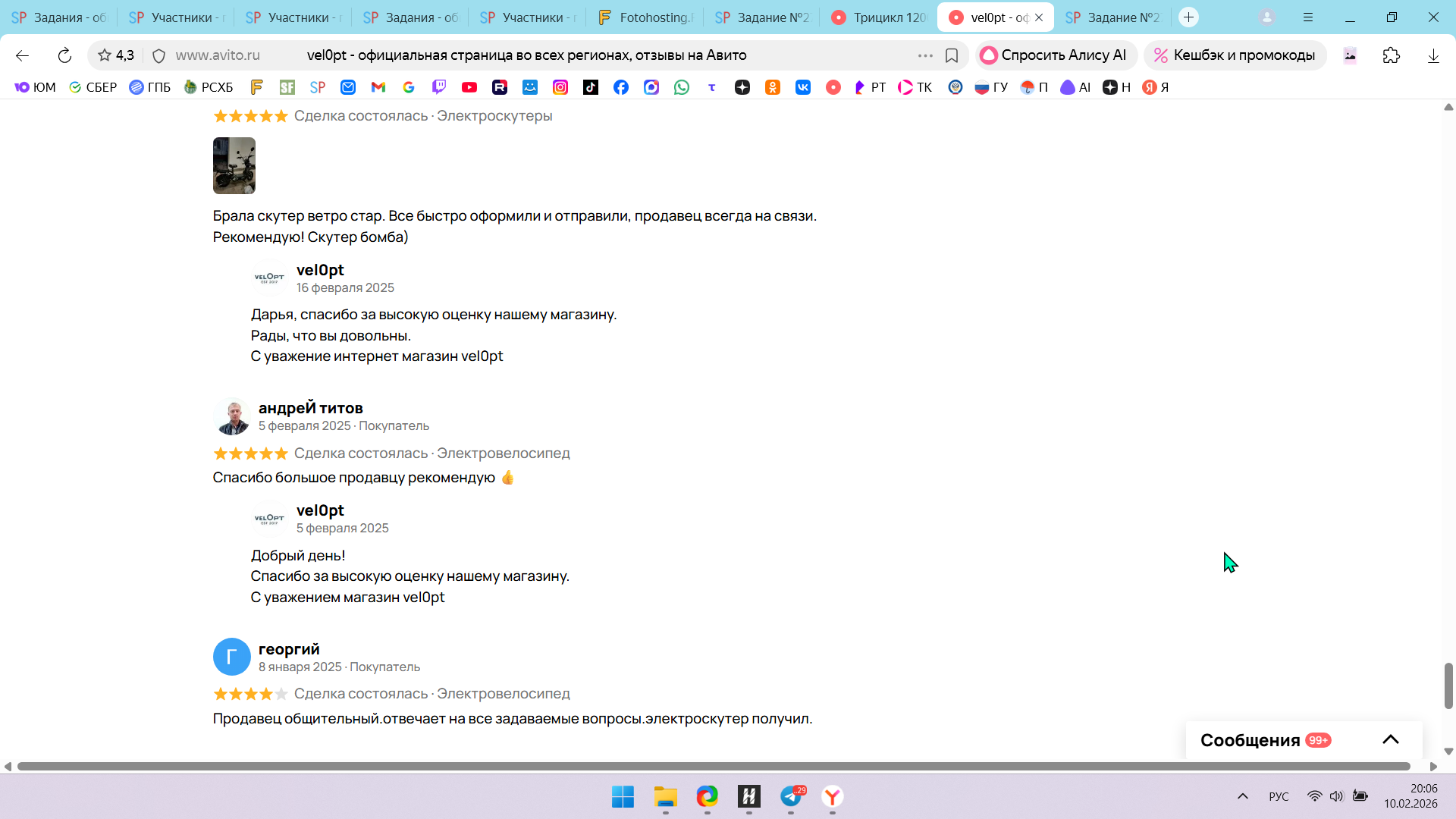Image resolution: width=1456 pixels, height=819 pixels.
Task: Open the TikTok bookmark icon
Action: [x=591, y=87]
